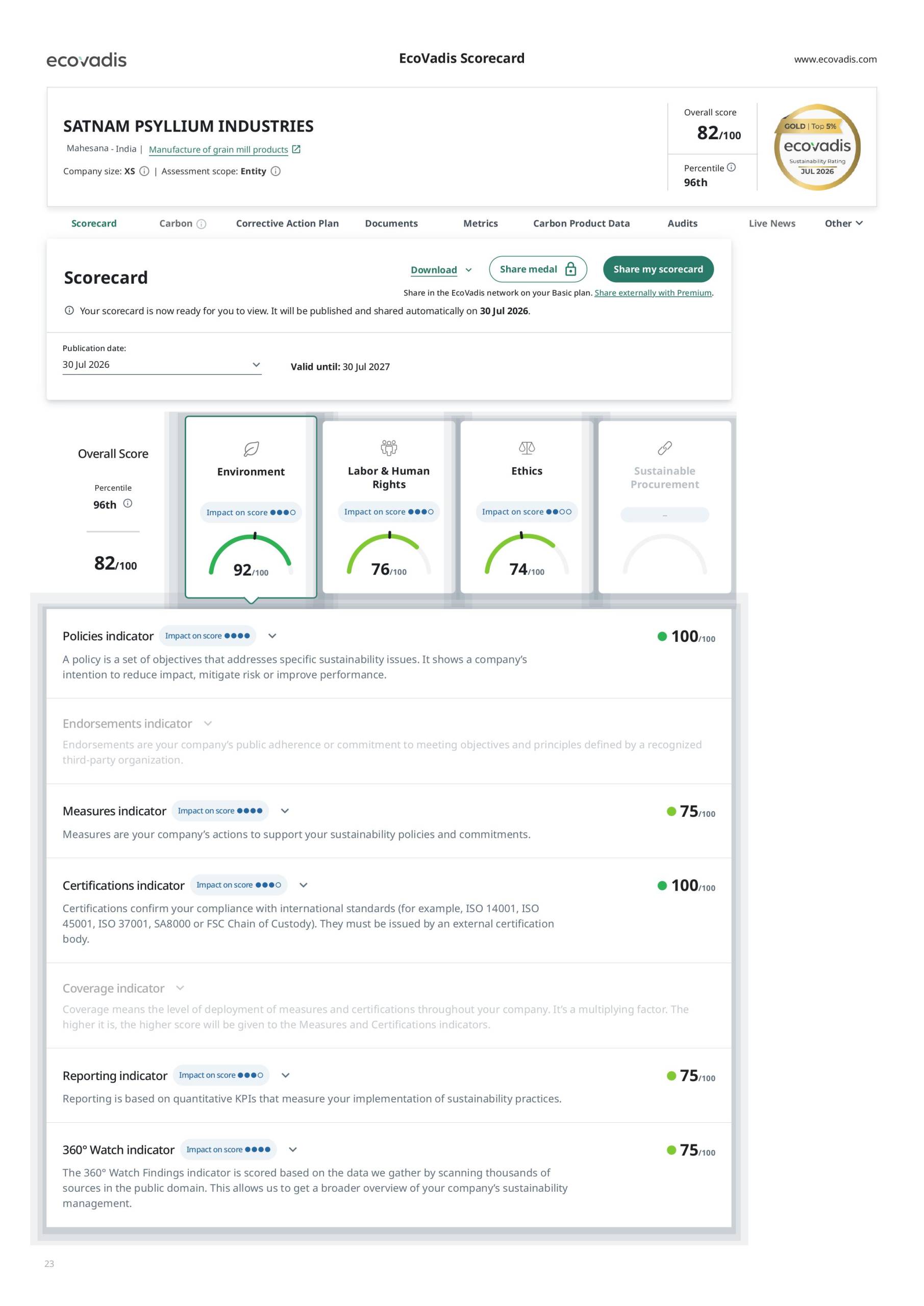The width and height of the screenshot is (924, 1306).
Task: Click the info icon next to Assessment scope Entity
Action: pyautogui.click(x=276, y=171)
